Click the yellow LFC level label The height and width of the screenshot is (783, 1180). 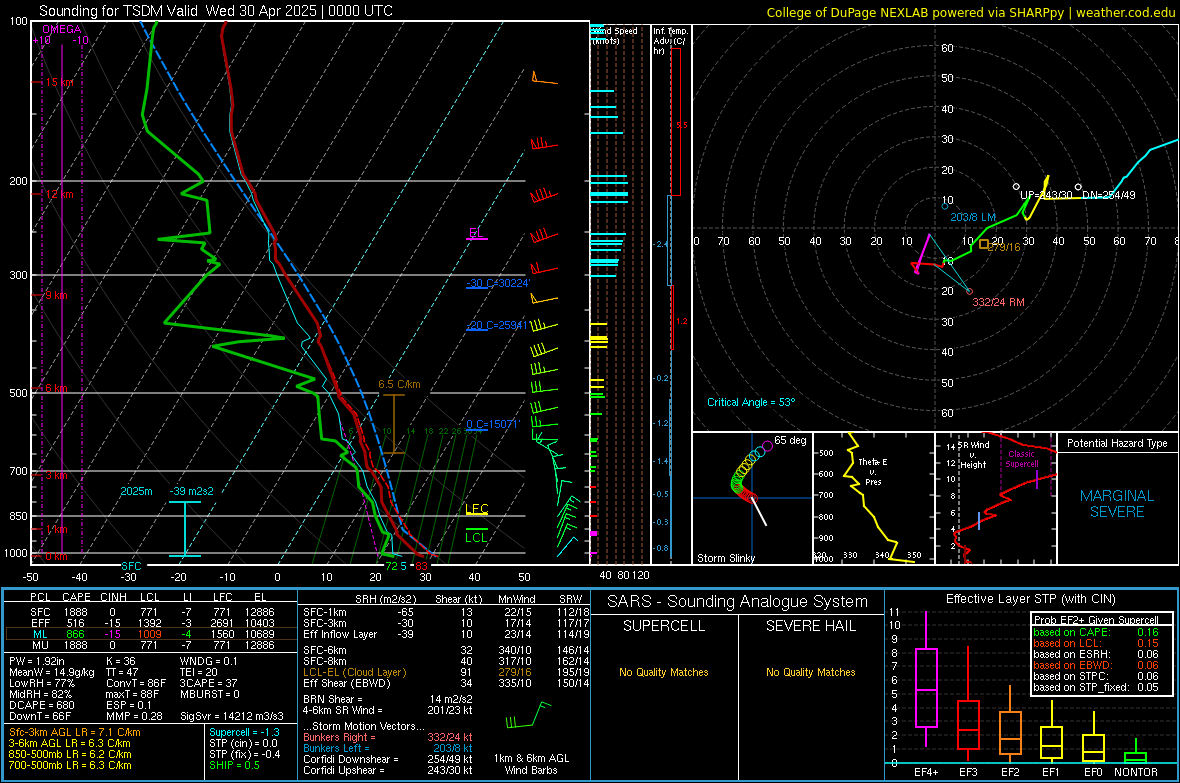(x=476, y=509)
